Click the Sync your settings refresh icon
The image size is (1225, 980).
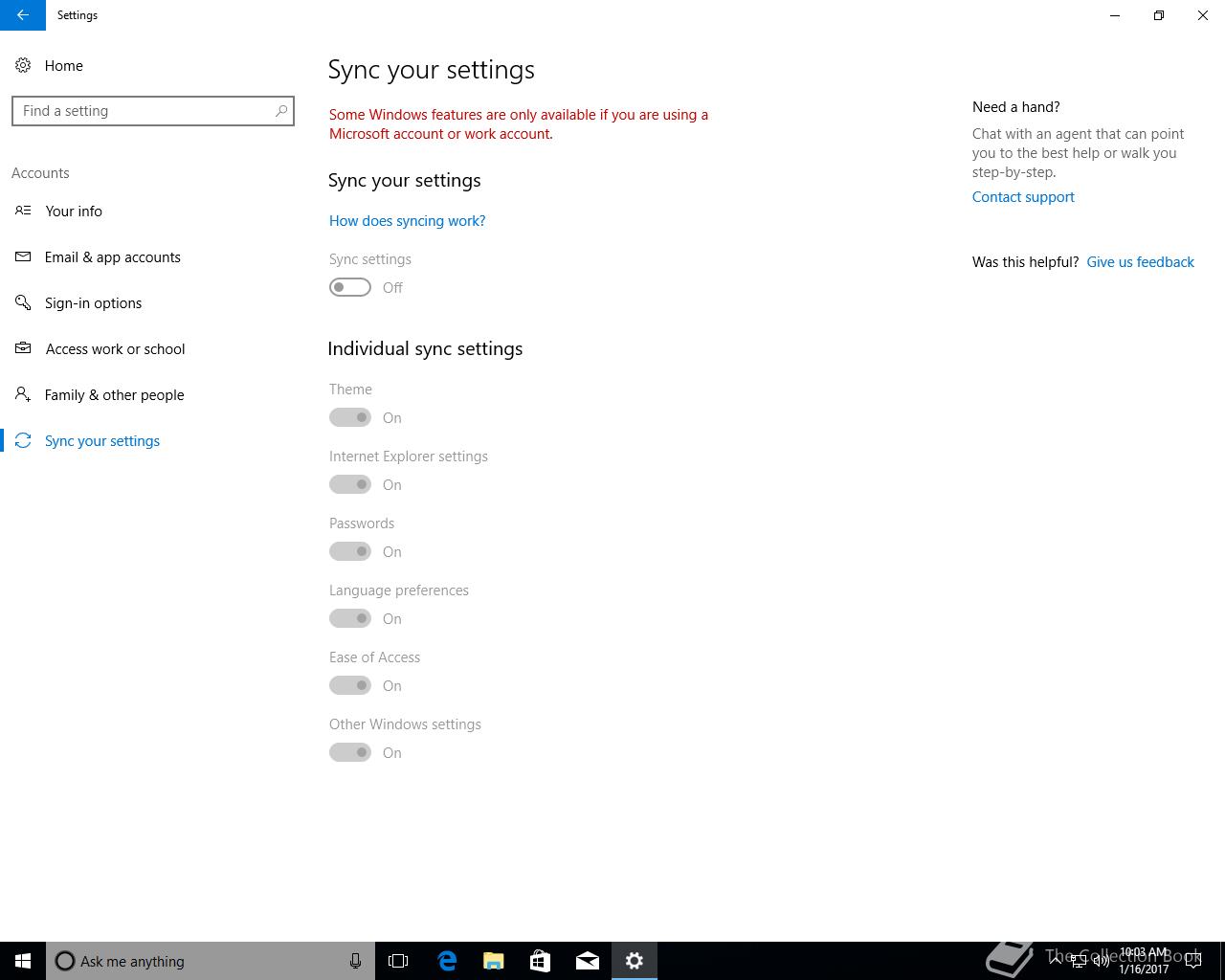point(23,440)
